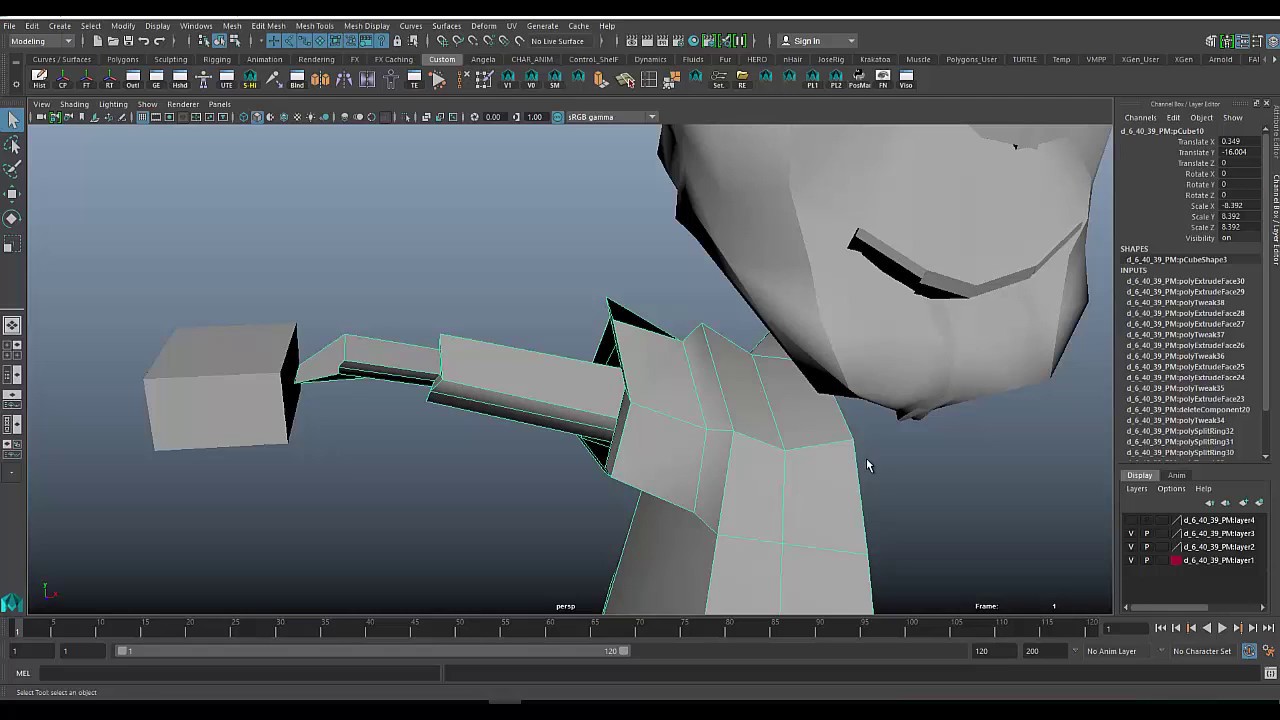Open the GE shelf item
Viewport: 1280px width, 720px height.
point(156,78)
